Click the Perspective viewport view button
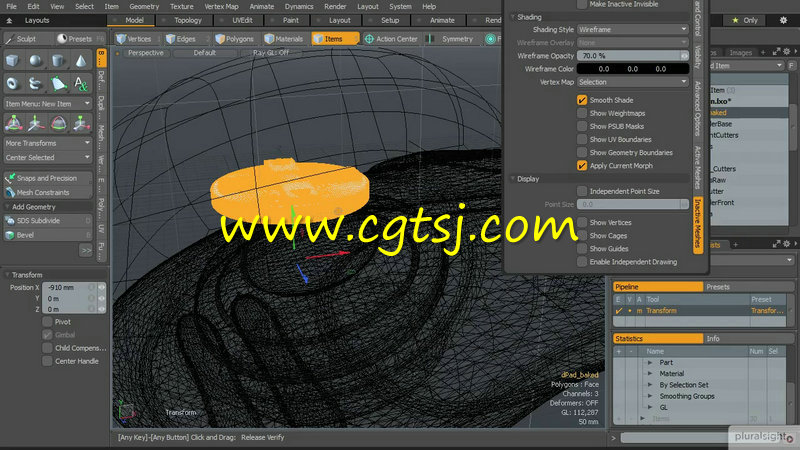Viewport: 800px width, 450px height. pos(145,53)
